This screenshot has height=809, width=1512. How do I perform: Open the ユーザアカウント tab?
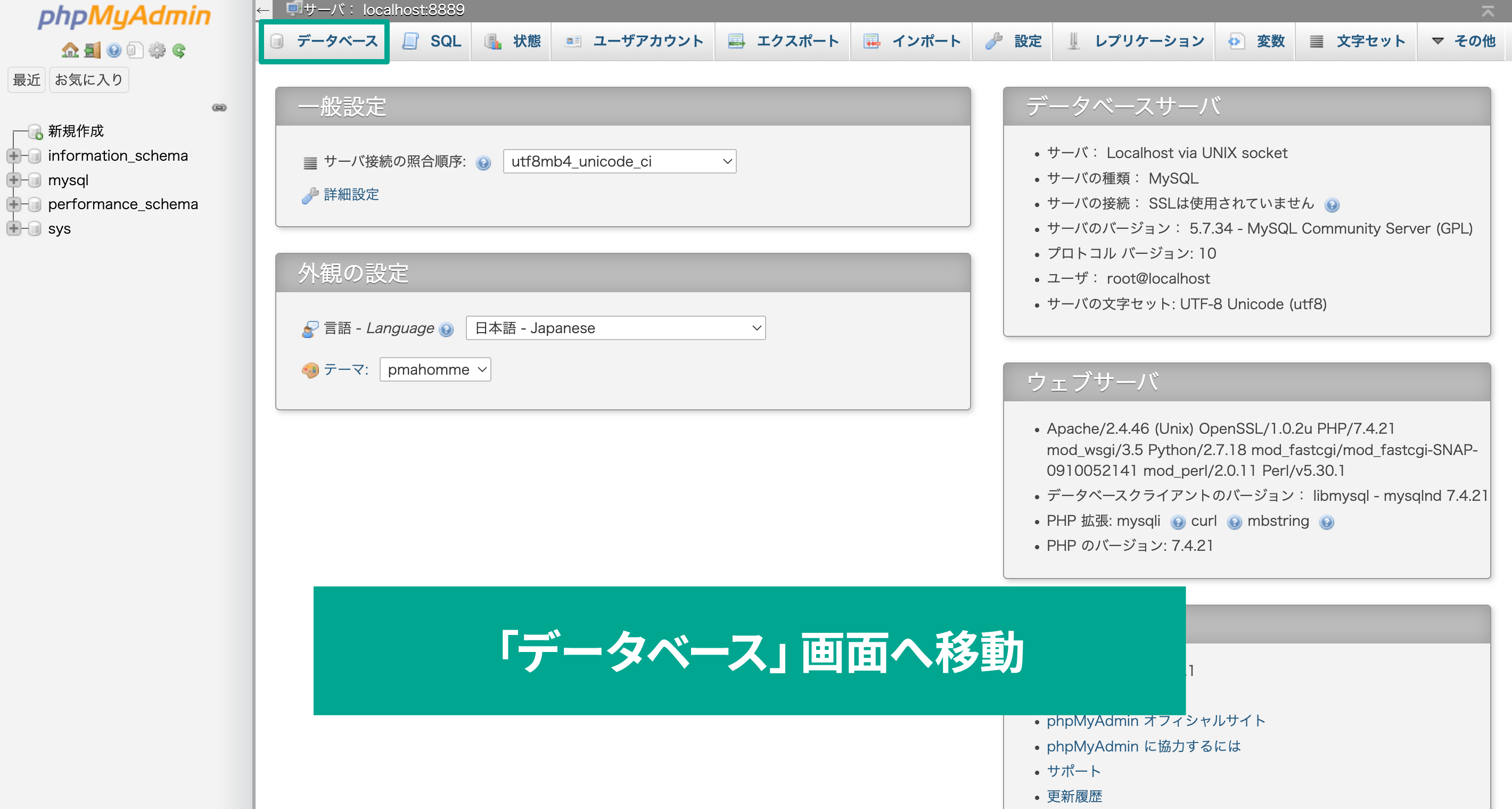pos(632,41)
